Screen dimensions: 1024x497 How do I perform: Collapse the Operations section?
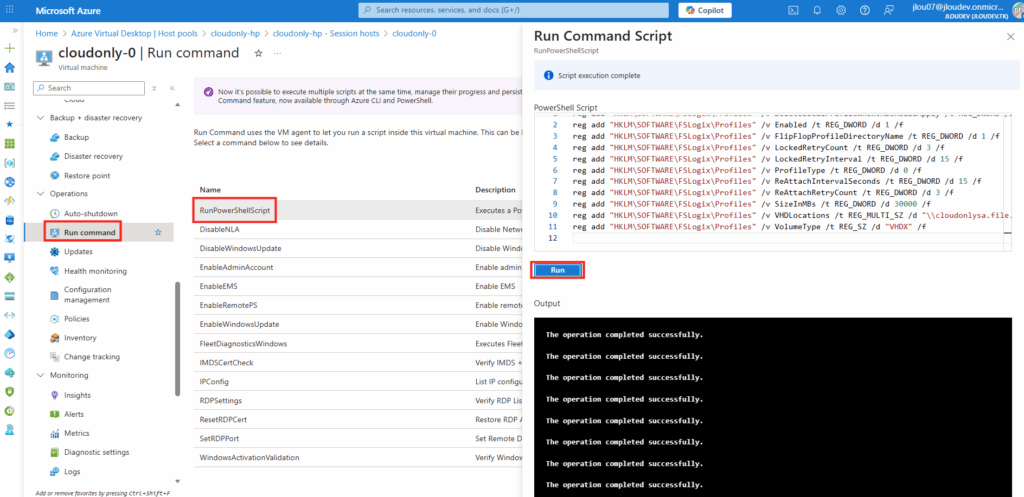(40, 193)
